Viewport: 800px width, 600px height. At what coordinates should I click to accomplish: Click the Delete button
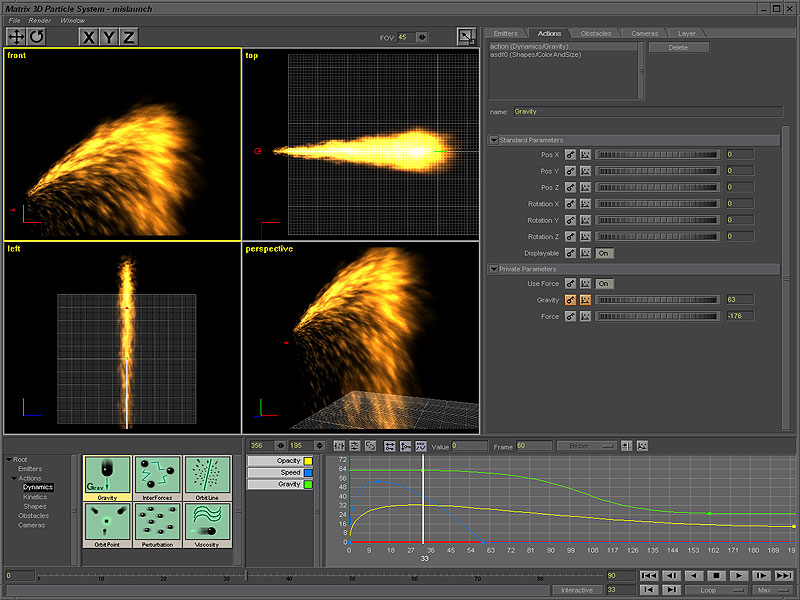tap(678, 47)
